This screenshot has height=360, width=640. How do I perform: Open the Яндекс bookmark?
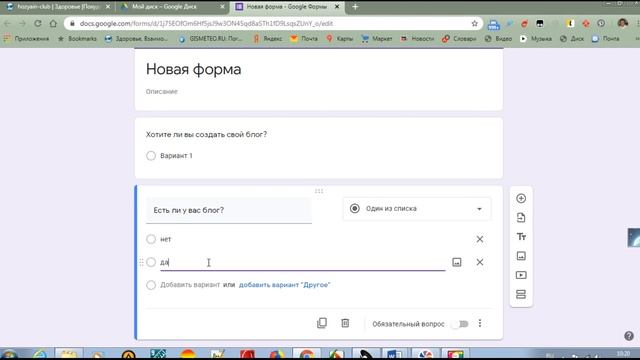click(268, 38)
